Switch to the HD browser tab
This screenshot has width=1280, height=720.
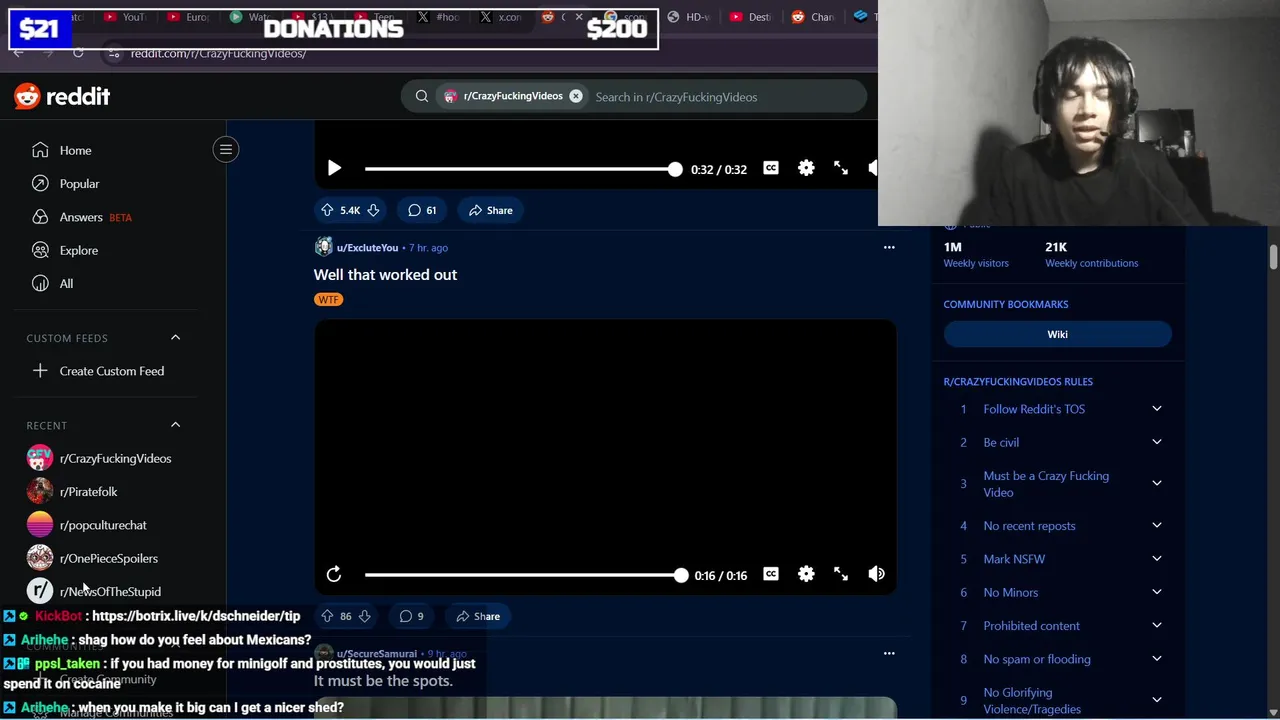(688, 16)
